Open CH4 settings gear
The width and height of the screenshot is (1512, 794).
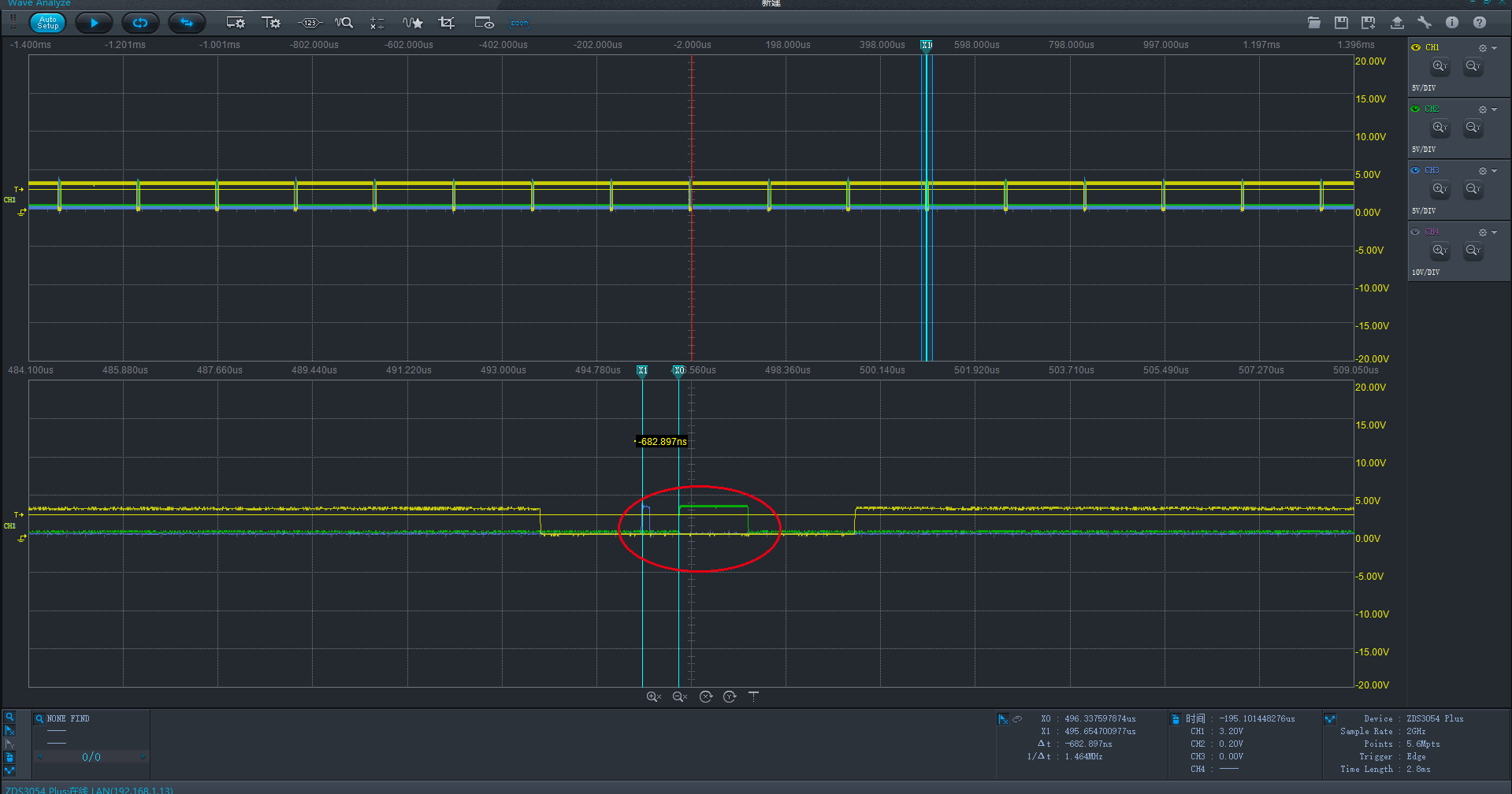tap(1483, 232)
